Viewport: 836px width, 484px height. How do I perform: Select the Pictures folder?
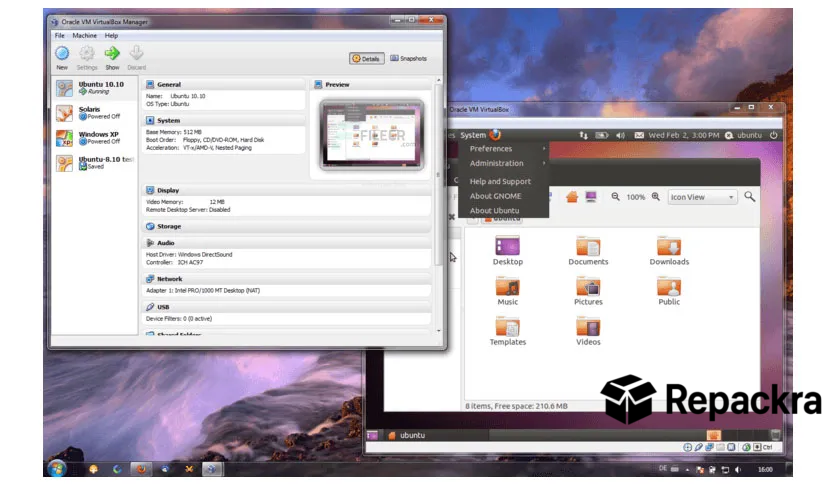point(588,291)
